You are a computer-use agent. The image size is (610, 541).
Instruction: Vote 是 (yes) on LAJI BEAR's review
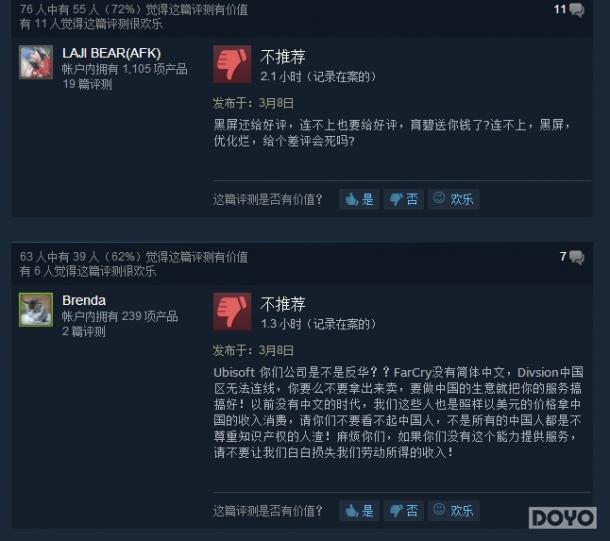pos(359,199)
